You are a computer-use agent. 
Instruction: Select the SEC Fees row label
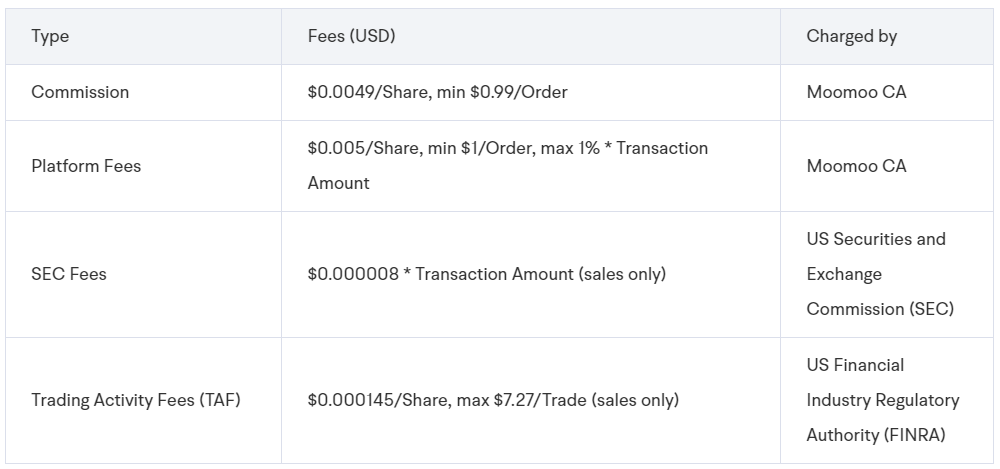69,274
